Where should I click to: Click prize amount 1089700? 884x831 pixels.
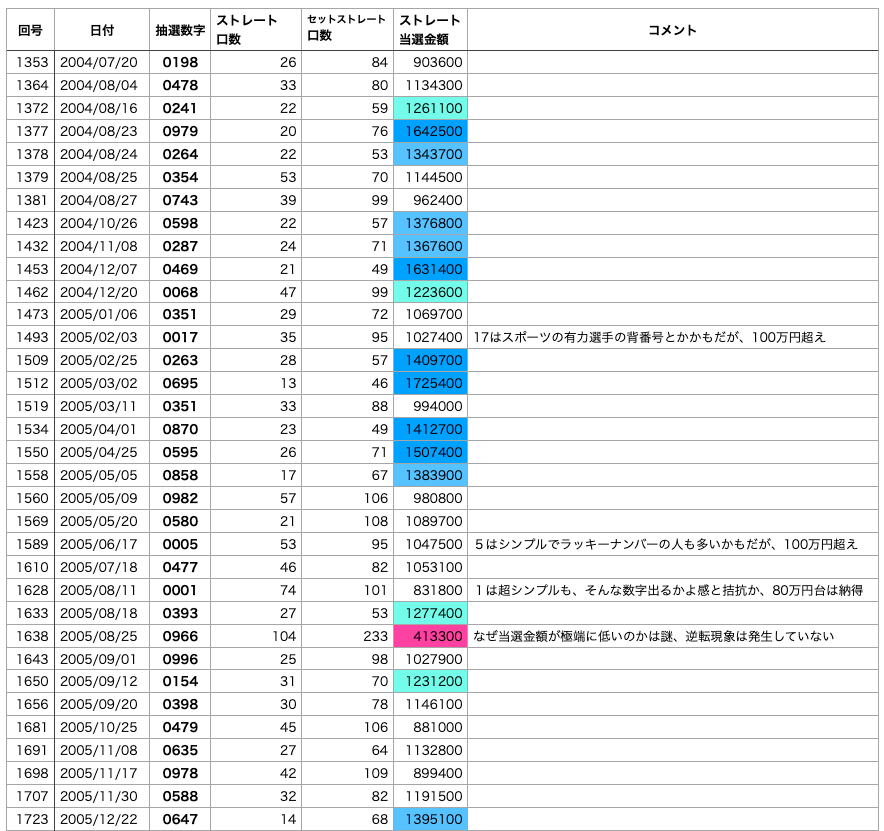coord(430,521)
